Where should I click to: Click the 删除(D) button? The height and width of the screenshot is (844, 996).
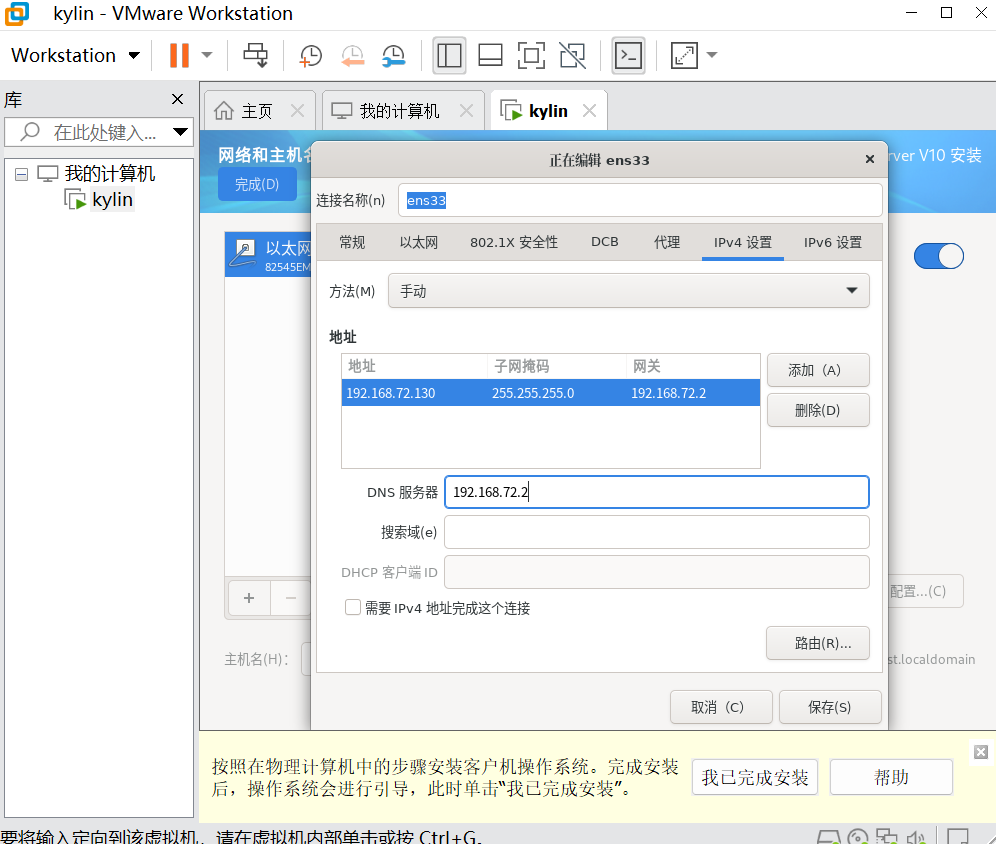(818, 410)
